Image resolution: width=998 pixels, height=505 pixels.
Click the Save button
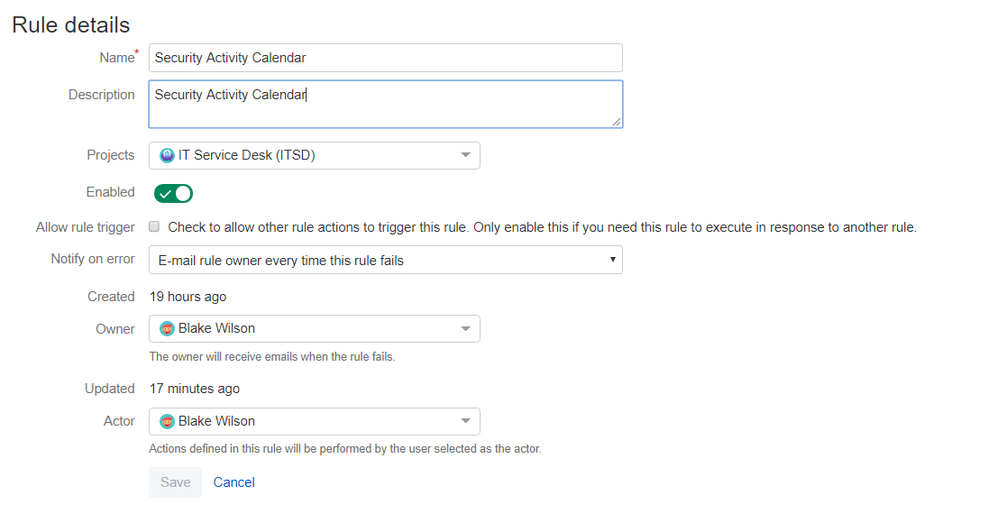pyautogui.click(x=175, y=482)
